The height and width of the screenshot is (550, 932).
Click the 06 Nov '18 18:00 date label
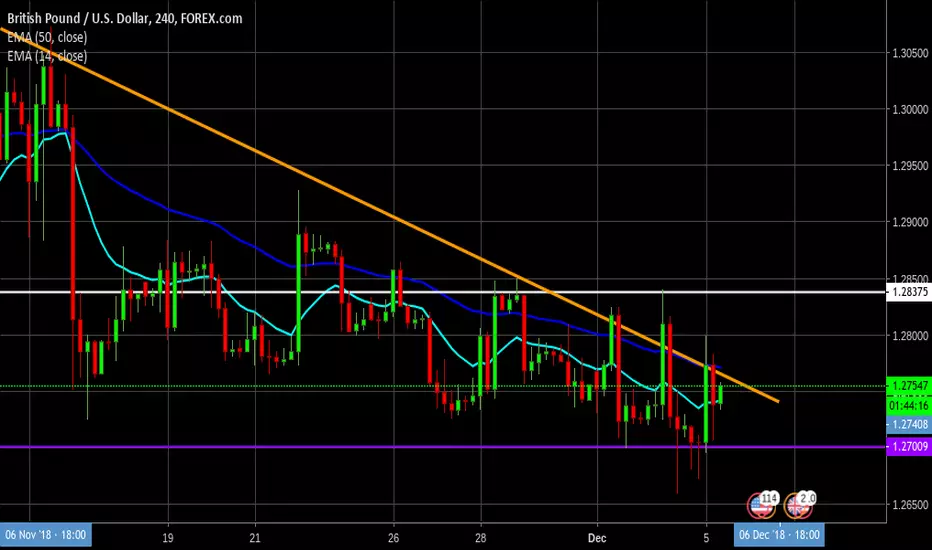[46, 535]
